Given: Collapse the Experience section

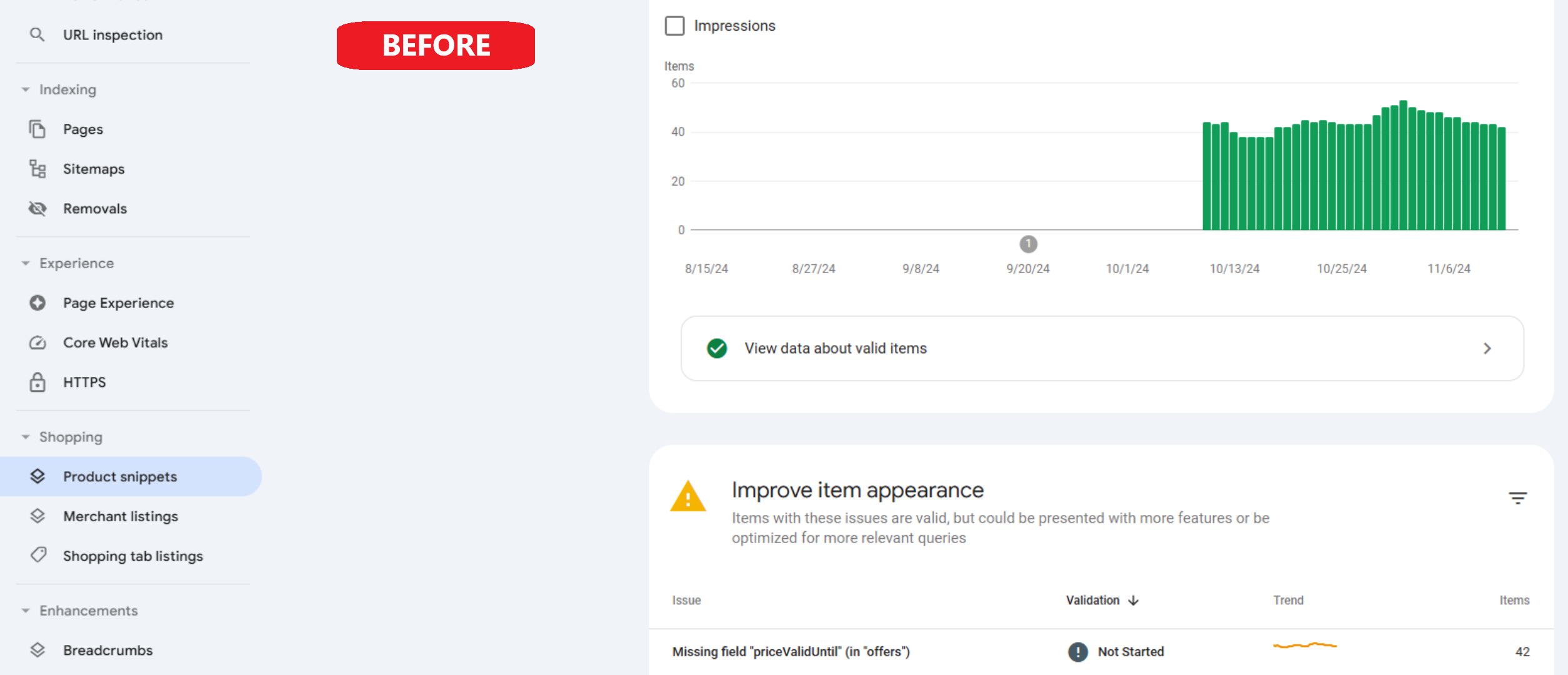Looking at the screenshot, I should pyautogui.click(x=26, y=263).
